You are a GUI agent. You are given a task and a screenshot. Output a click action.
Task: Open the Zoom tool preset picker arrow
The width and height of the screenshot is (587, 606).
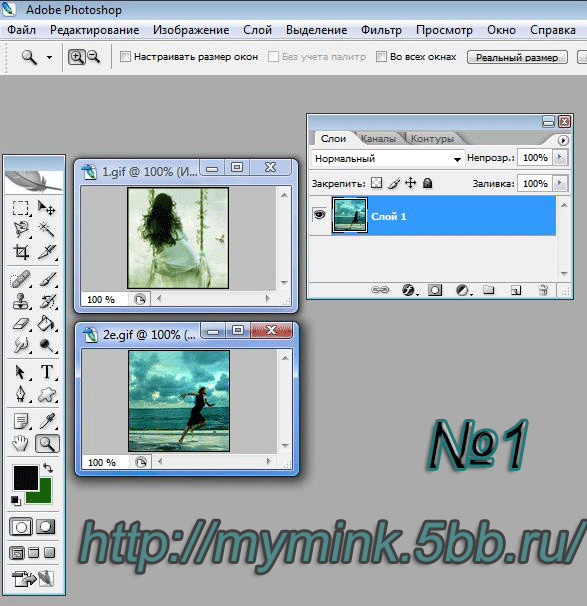tap(49, 58)
